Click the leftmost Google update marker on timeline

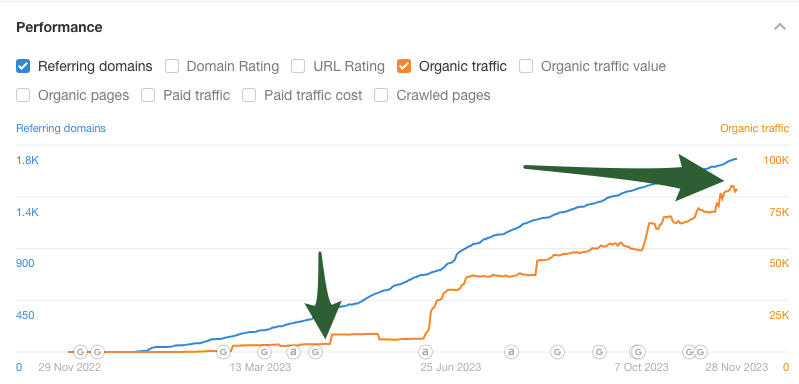(x=81, y=351)
